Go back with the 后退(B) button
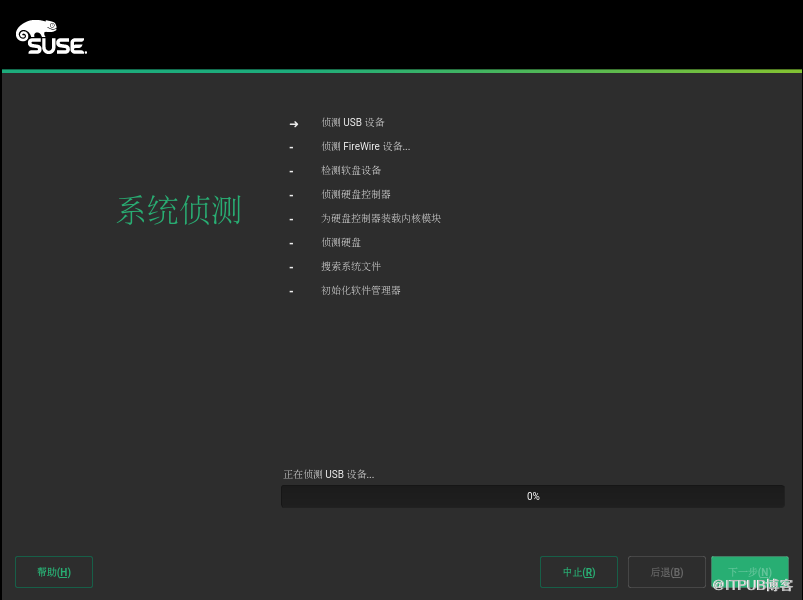 [x=666, y=572]
